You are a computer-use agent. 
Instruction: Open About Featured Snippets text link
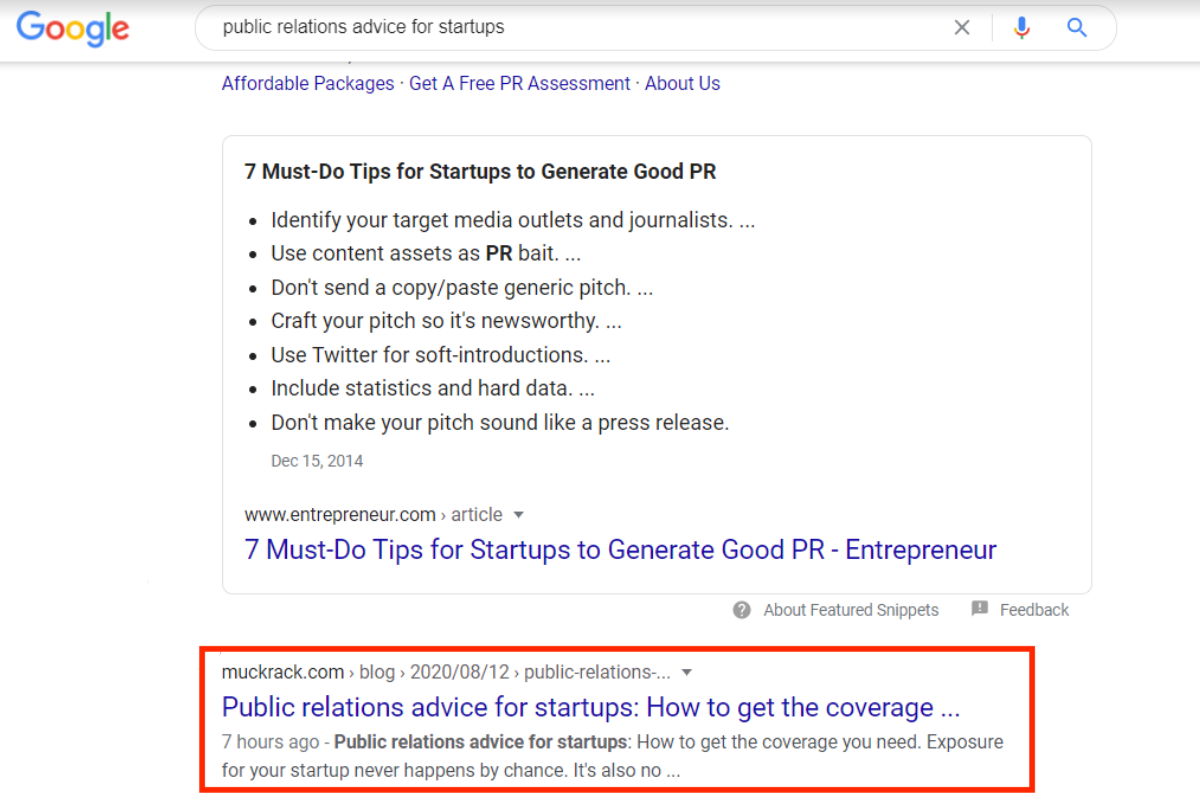851,610
